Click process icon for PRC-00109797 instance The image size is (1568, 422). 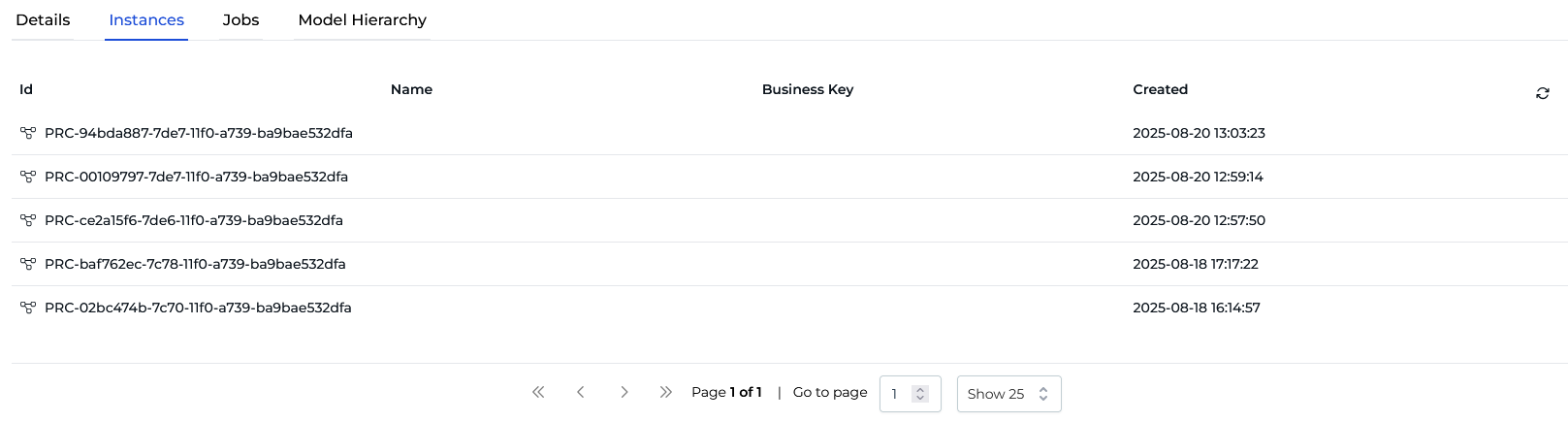coord(28,177)
